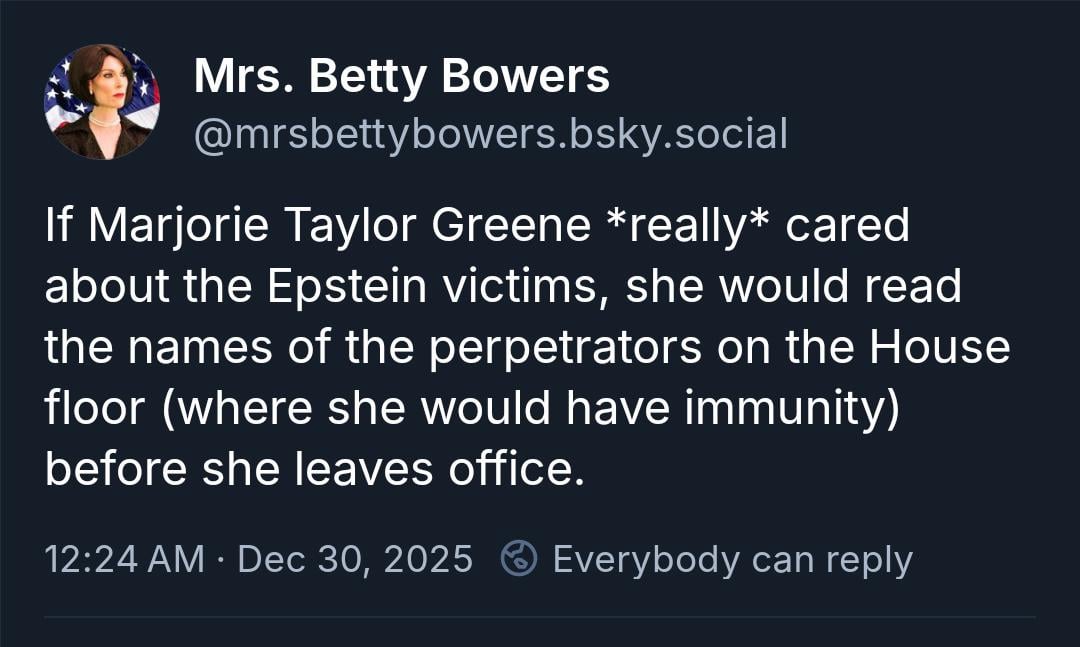1080x647 pixels.
Task: Click the word "House" in the post
Action: (939, 347)
